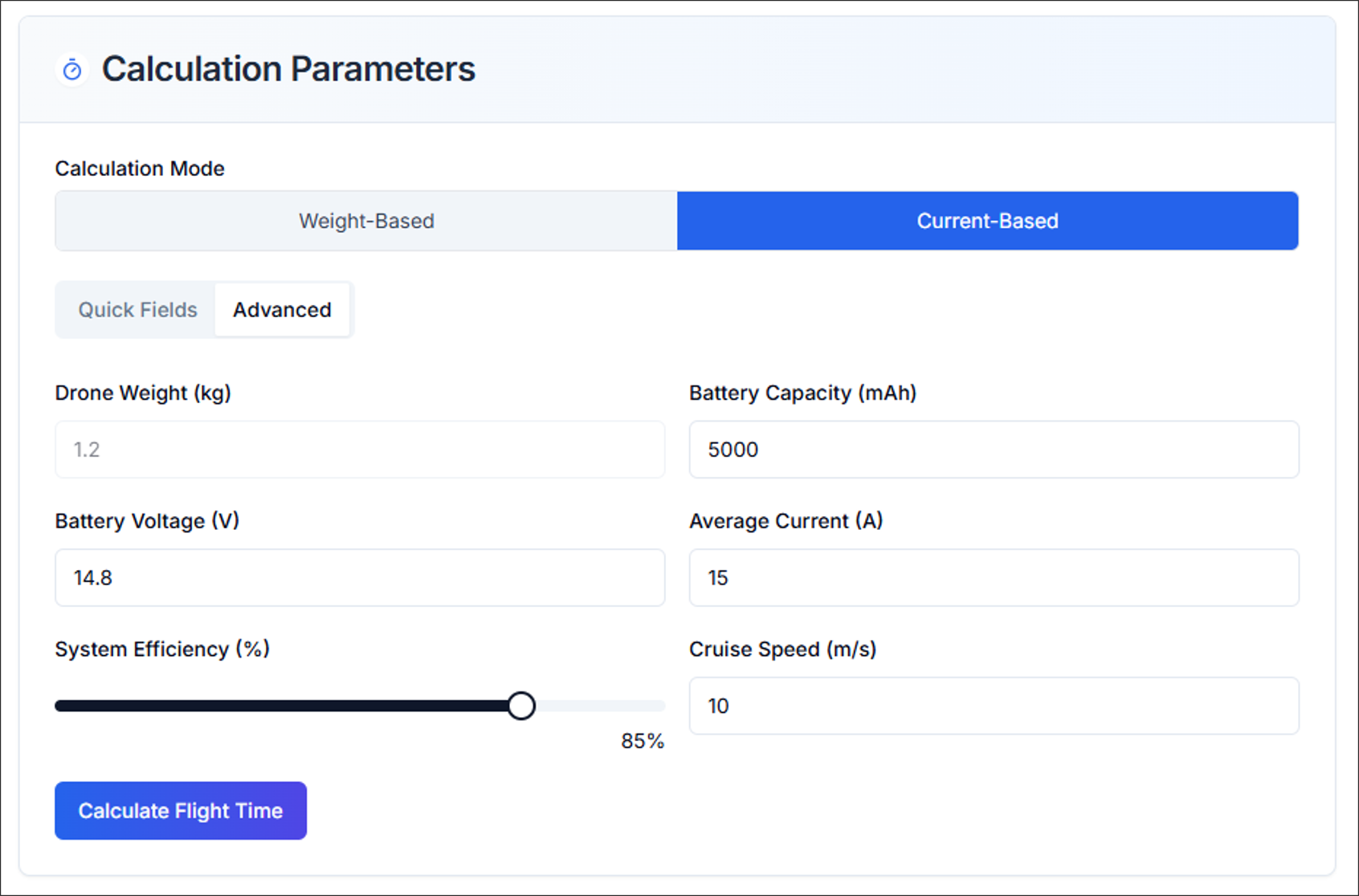The height and width of the screenshot is (896, 1359).
Task: Click the Drone Weight (kg) label
Action: pos(143,393)
